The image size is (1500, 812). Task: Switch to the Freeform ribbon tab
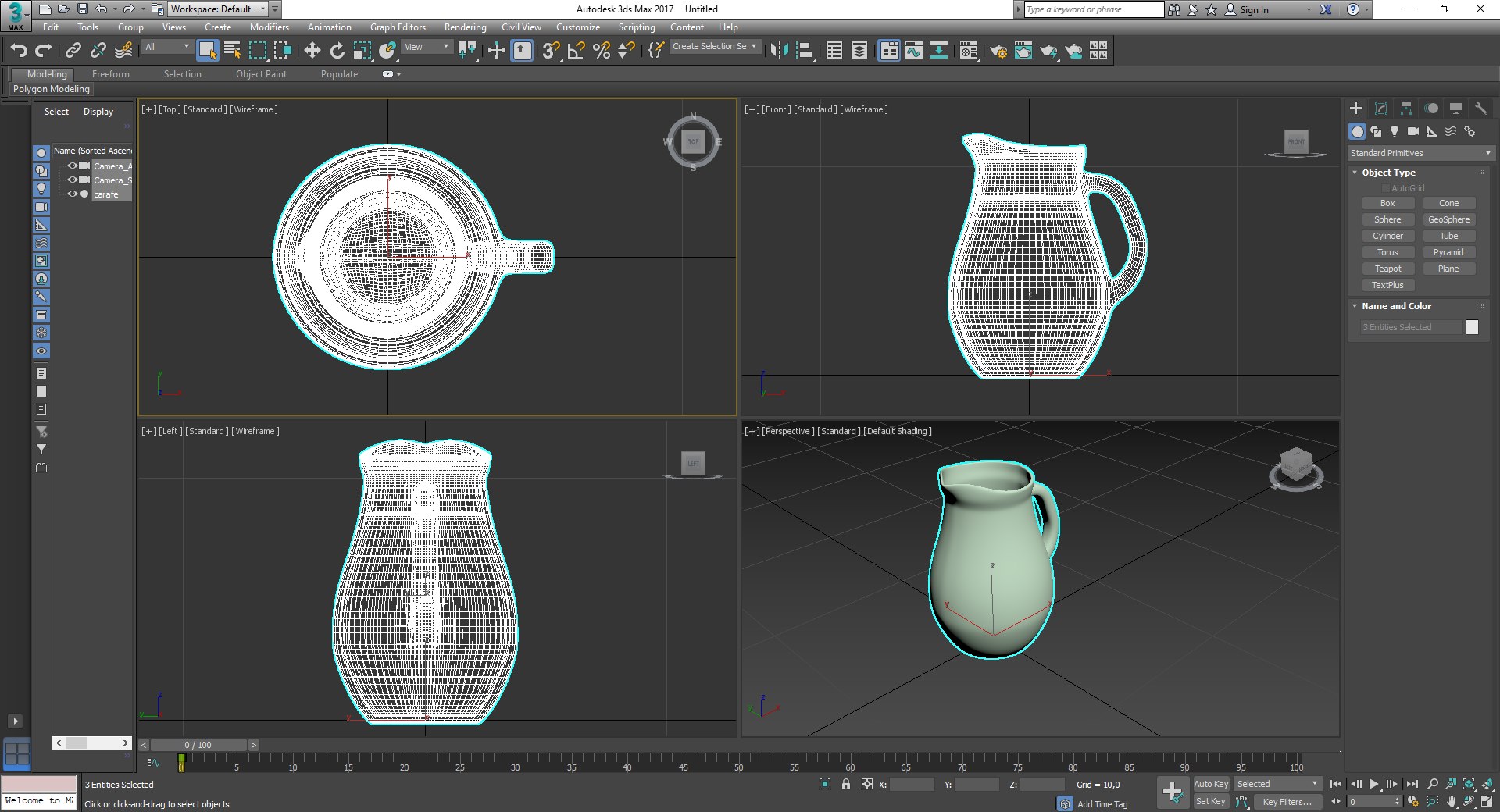(x=111, y=74)
